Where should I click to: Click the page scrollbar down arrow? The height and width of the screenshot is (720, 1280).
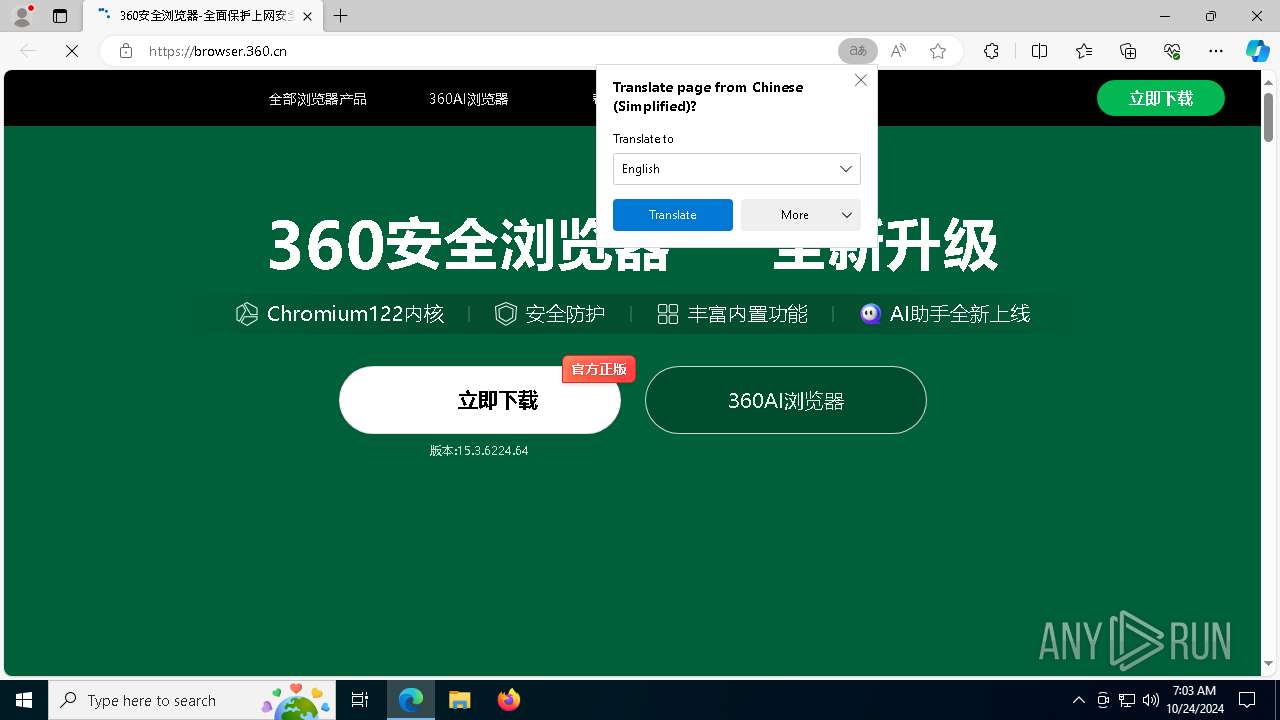[x=1270, y=663]
